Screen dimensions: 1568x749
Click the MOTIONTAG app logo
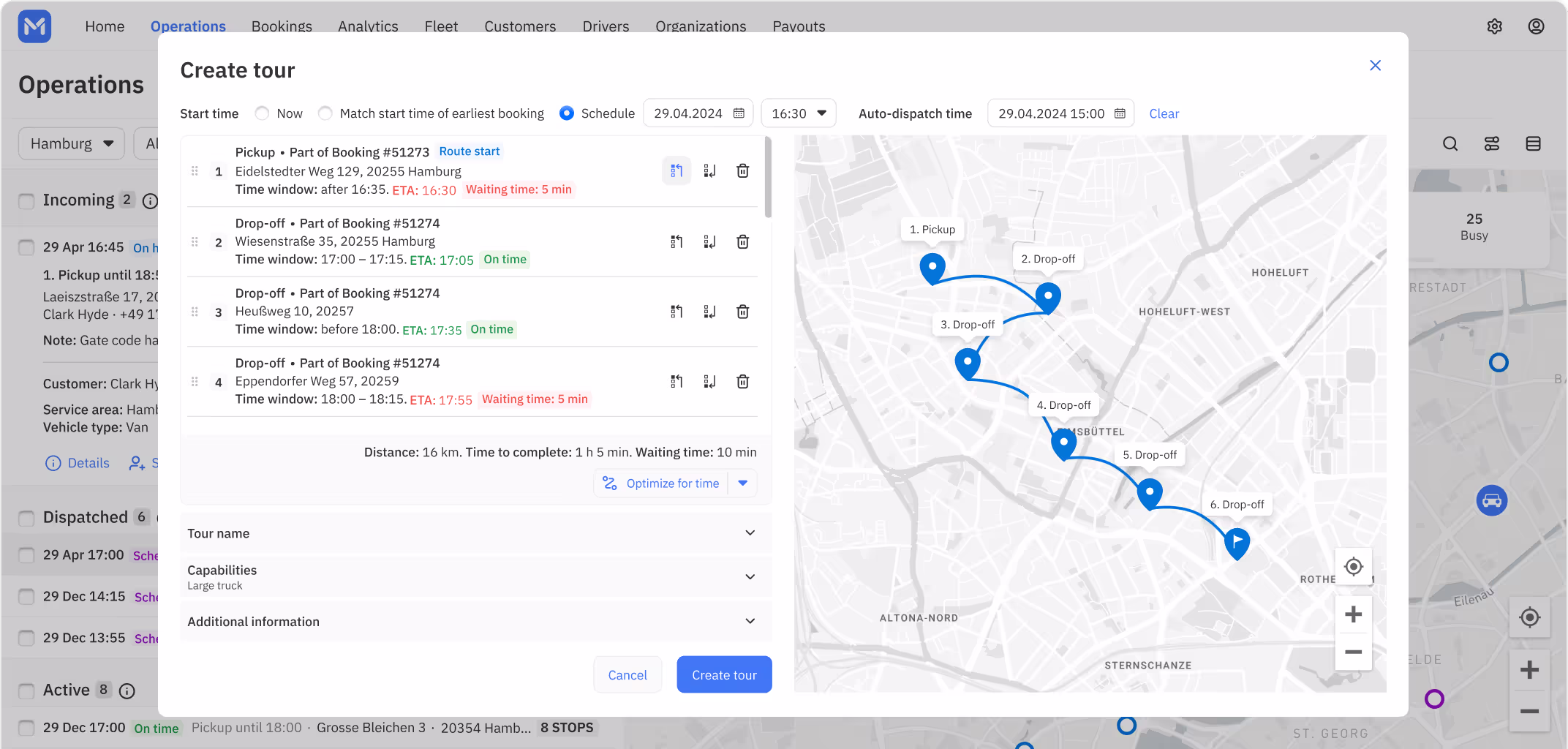pyautogui.click(x=34, y=26)
